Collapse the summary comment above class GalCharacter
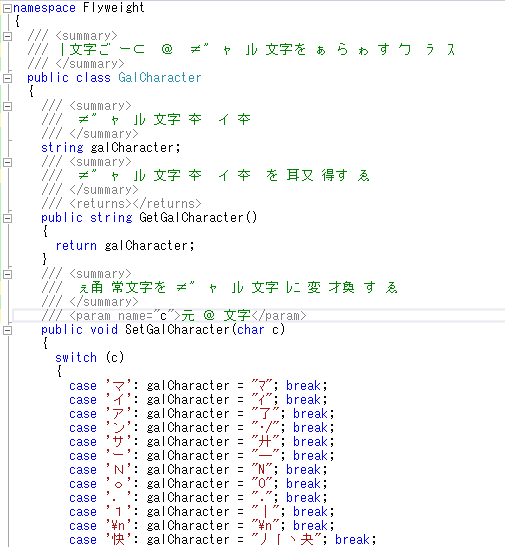 (x=7, y=36)
